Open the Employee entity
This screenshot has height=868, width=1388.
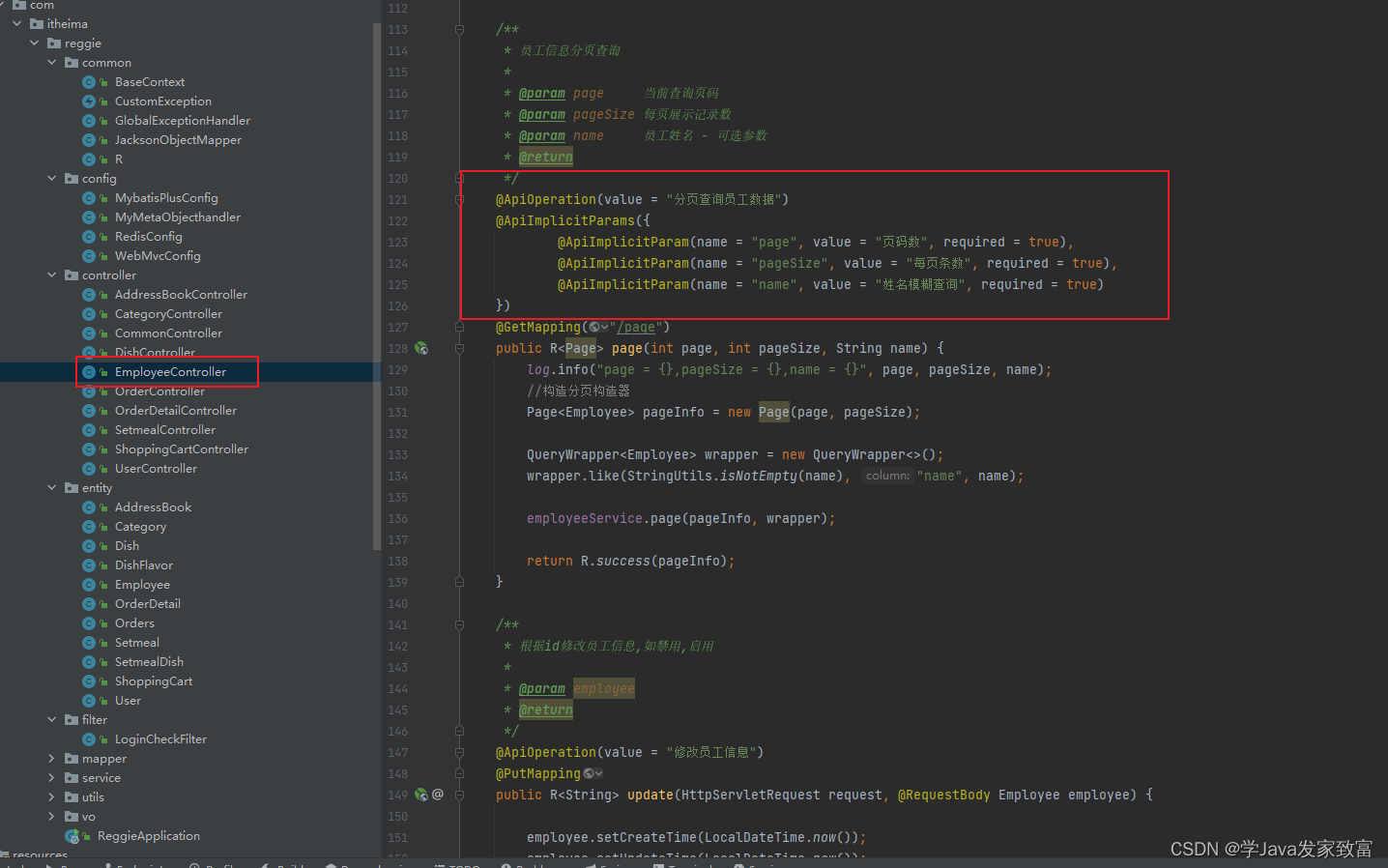coord(142,585)
